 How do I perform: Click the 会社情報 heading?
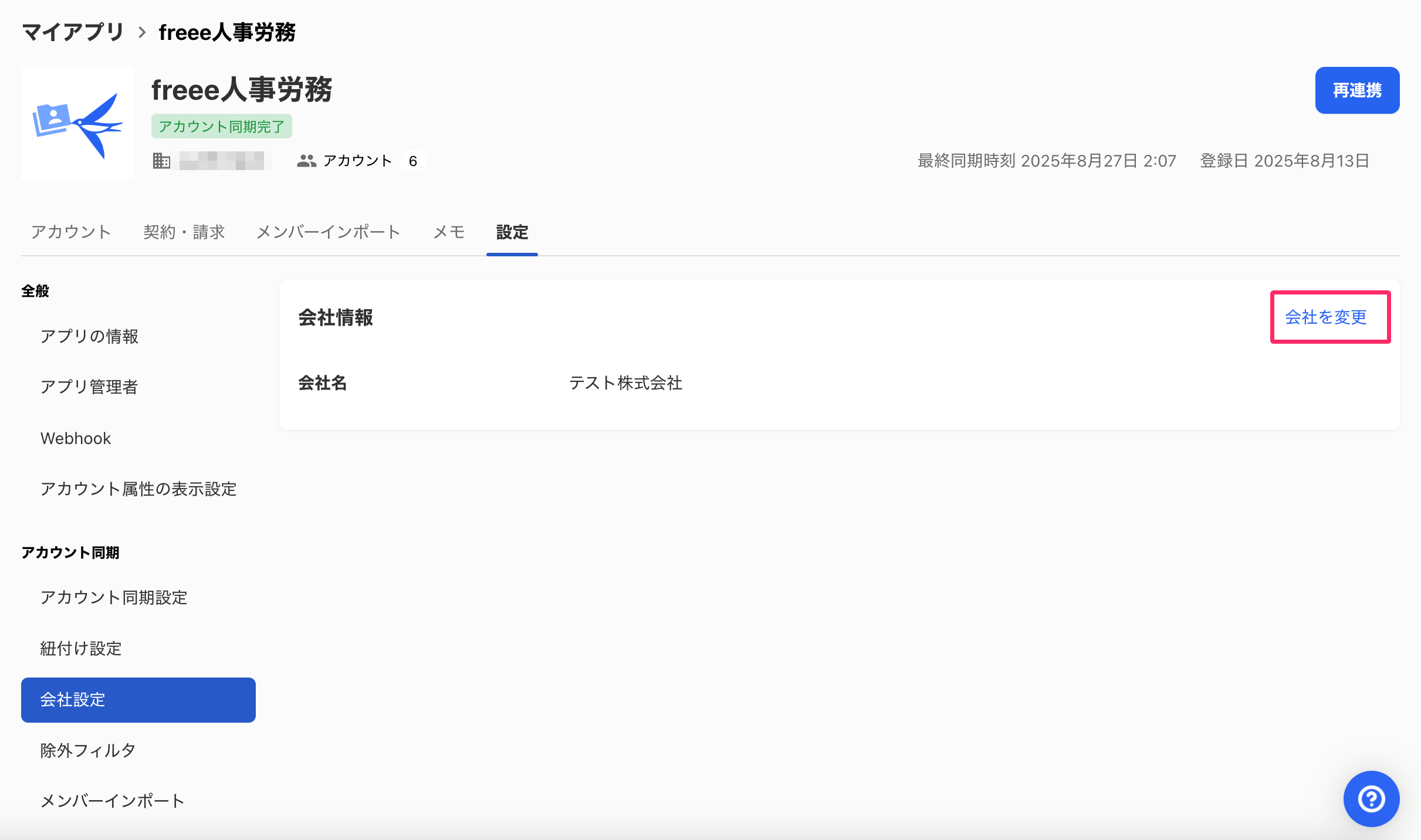click(336, 317)
